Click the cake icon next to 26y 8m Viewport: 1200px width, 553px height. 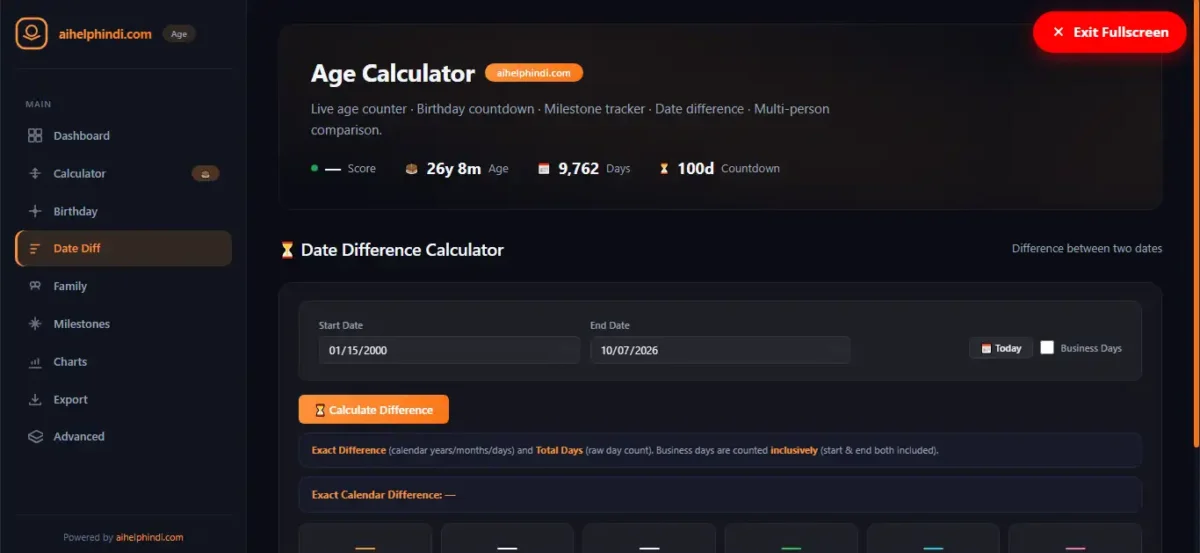(x=412, y=169)
